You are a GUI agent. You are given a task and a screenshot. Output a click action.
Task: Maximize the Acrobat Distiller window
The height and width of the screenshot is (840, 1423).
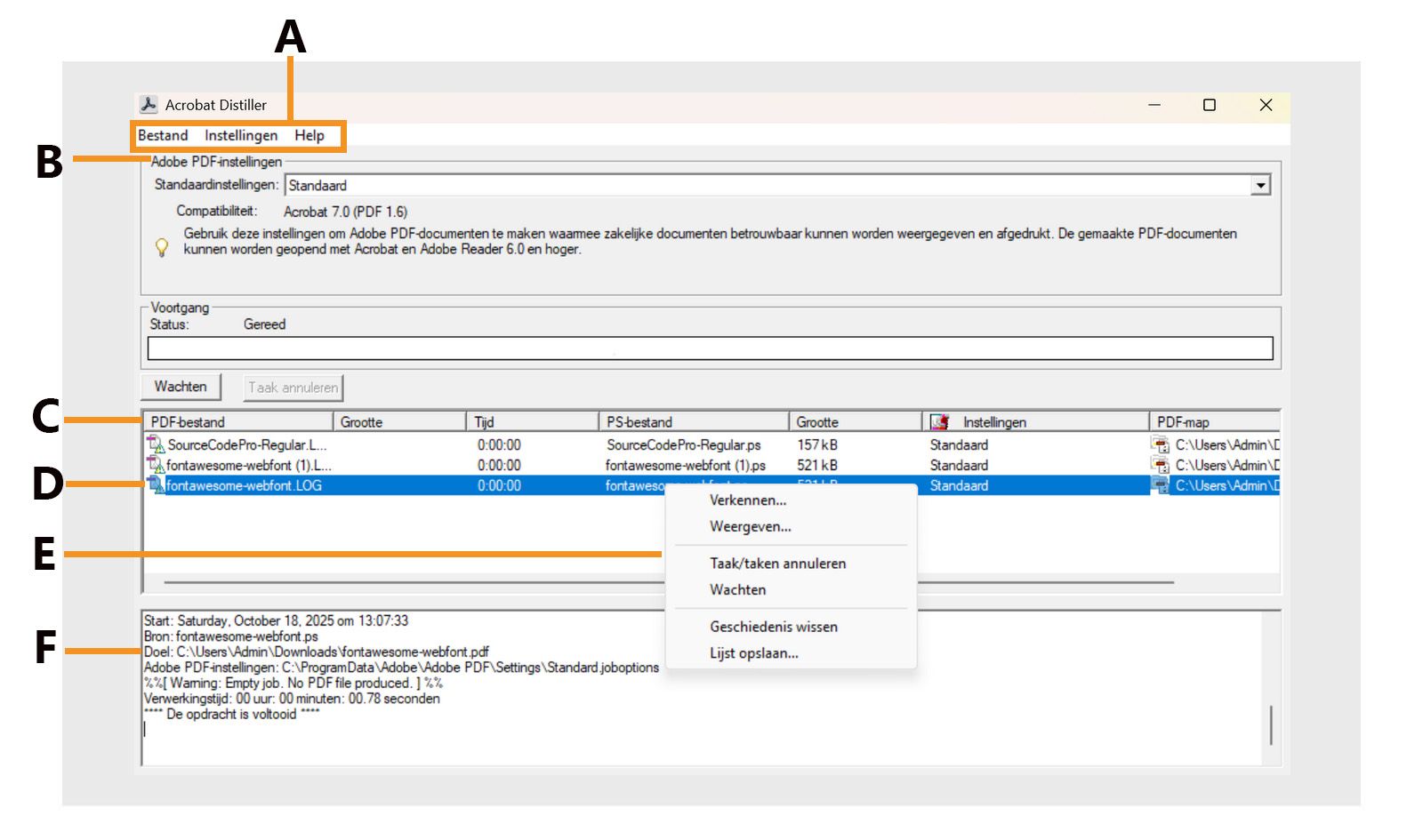(1210, 105)
